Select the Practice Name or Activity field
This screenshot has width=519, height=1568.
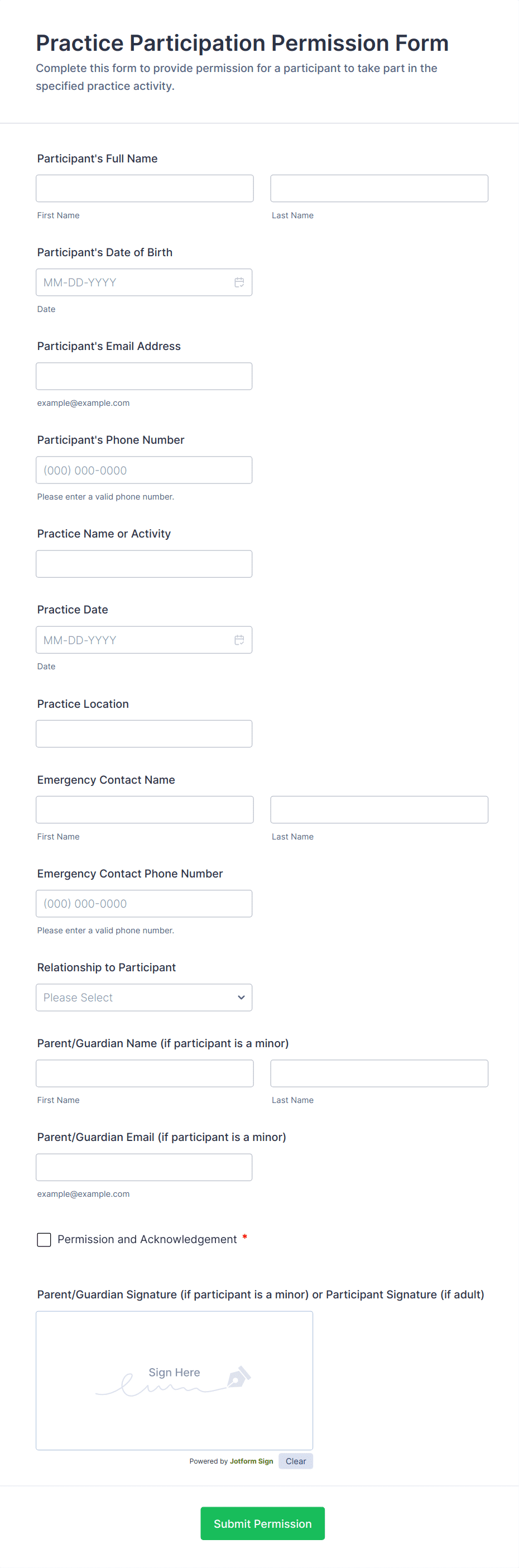click(143, 564)
